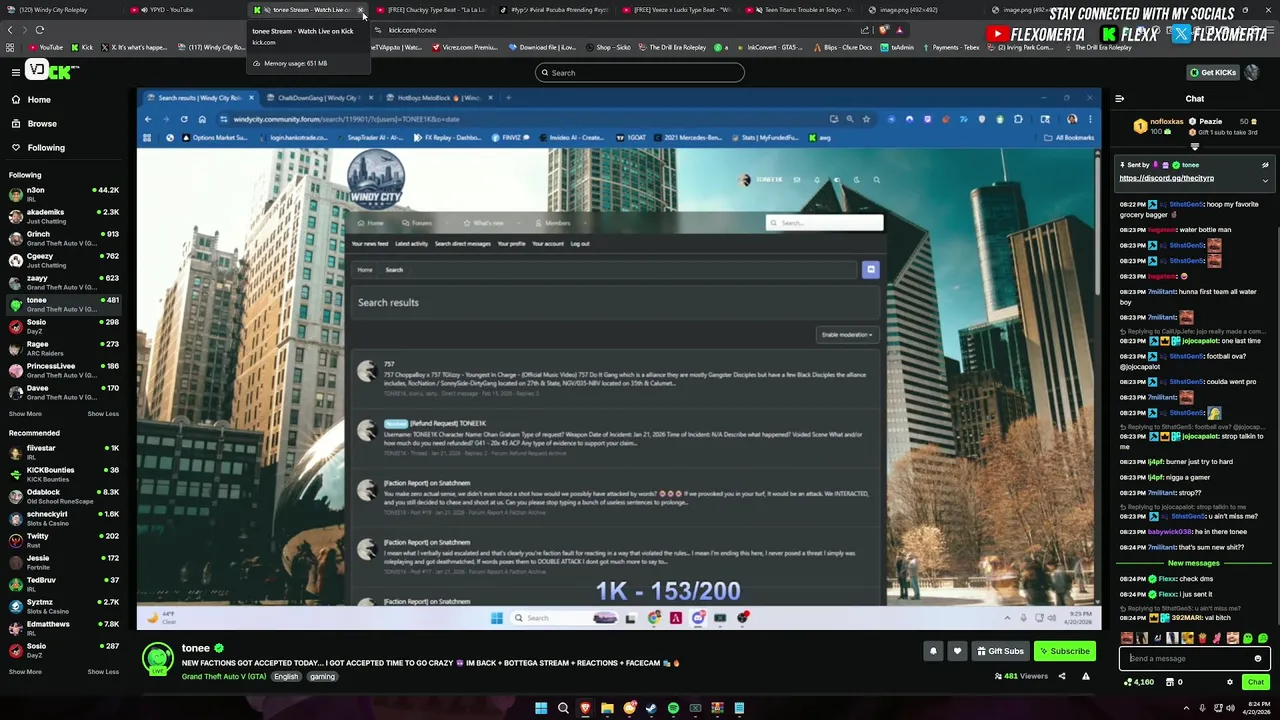This screenshot has height=720, width=1280.
Task: Launch Brave browser from taskbar
Action: click(585, 708)
